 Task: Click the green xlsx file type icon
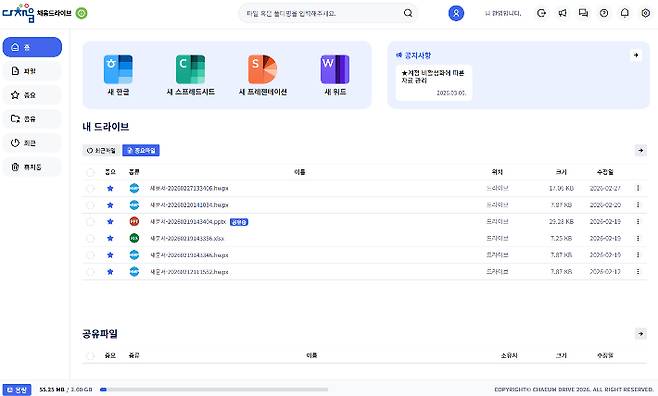tap(134, 238)
